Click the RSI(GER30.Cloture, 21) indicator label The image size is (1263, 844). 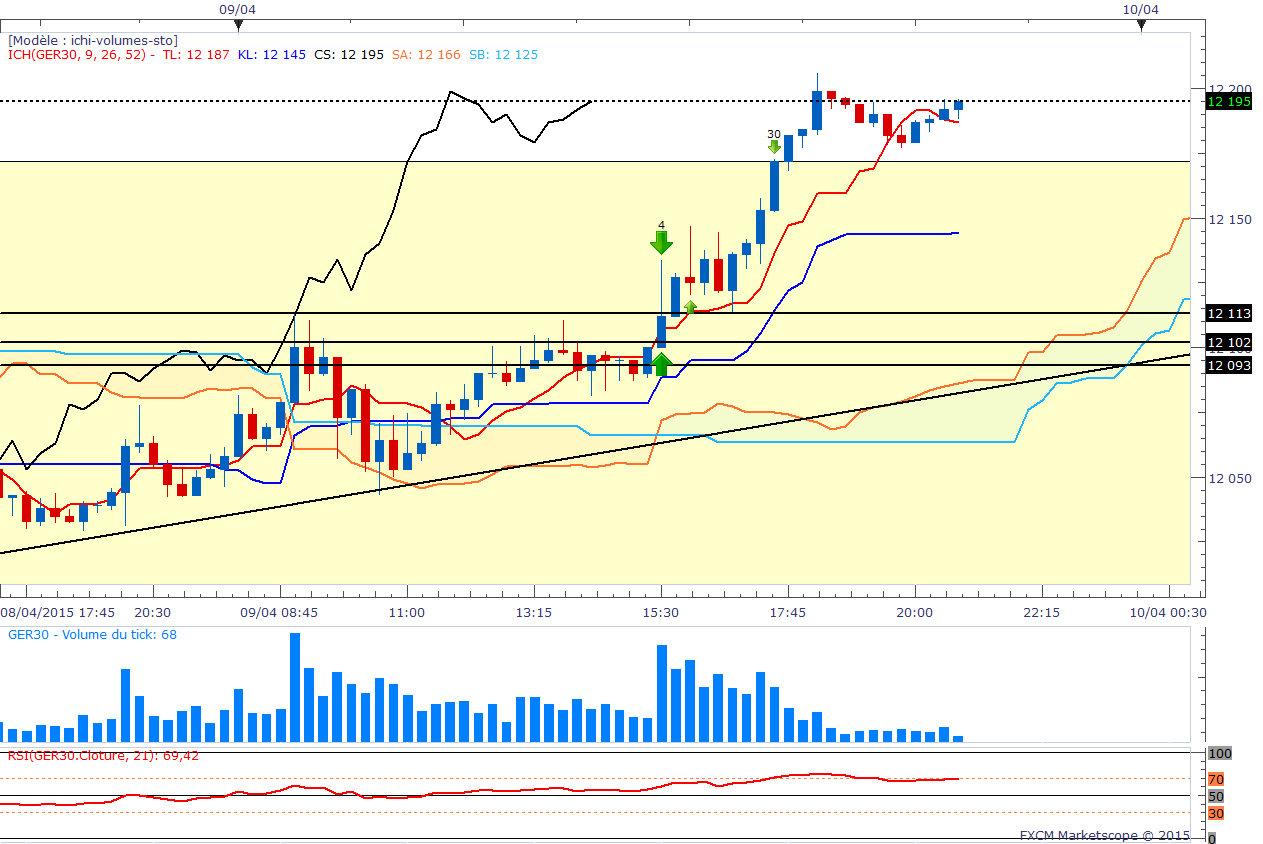click(103, 755)
